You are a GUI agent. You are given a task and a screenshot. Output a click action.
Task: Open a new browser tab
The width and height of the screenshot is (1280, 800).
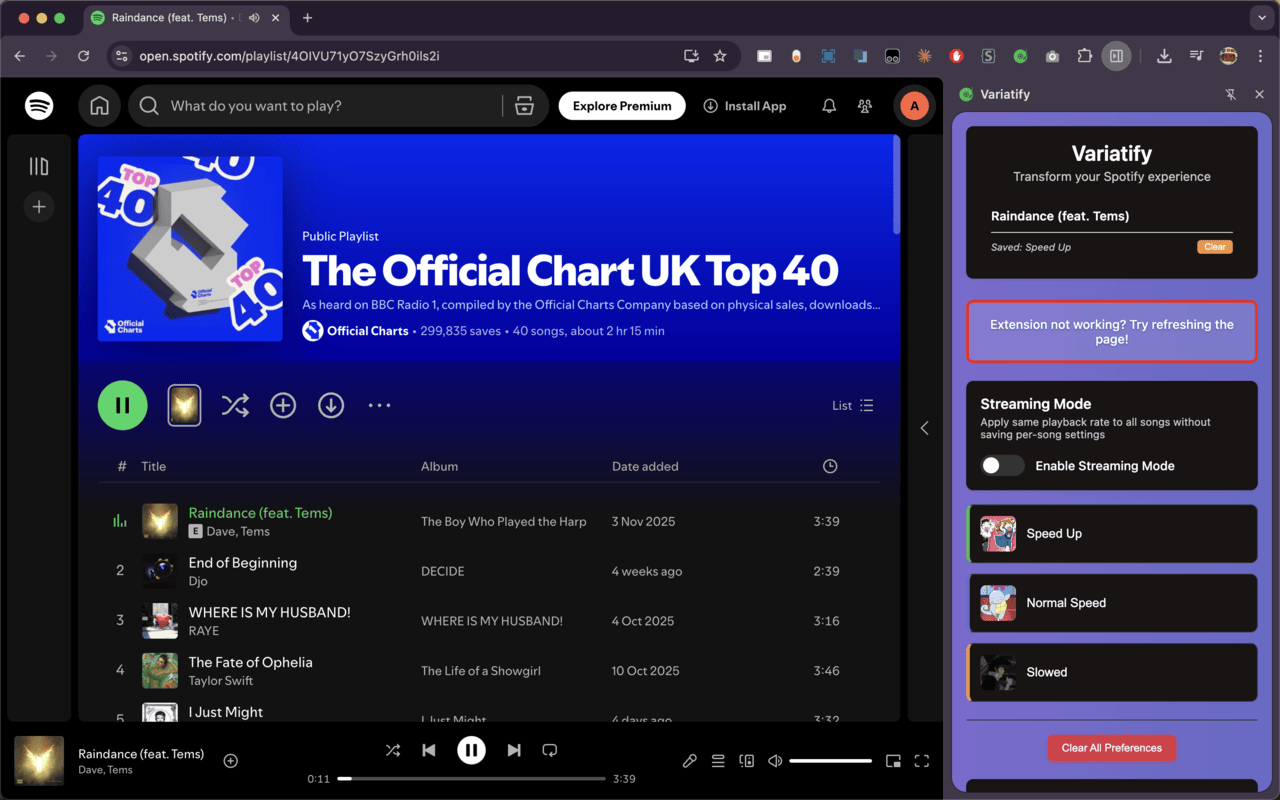pos(307,18)
